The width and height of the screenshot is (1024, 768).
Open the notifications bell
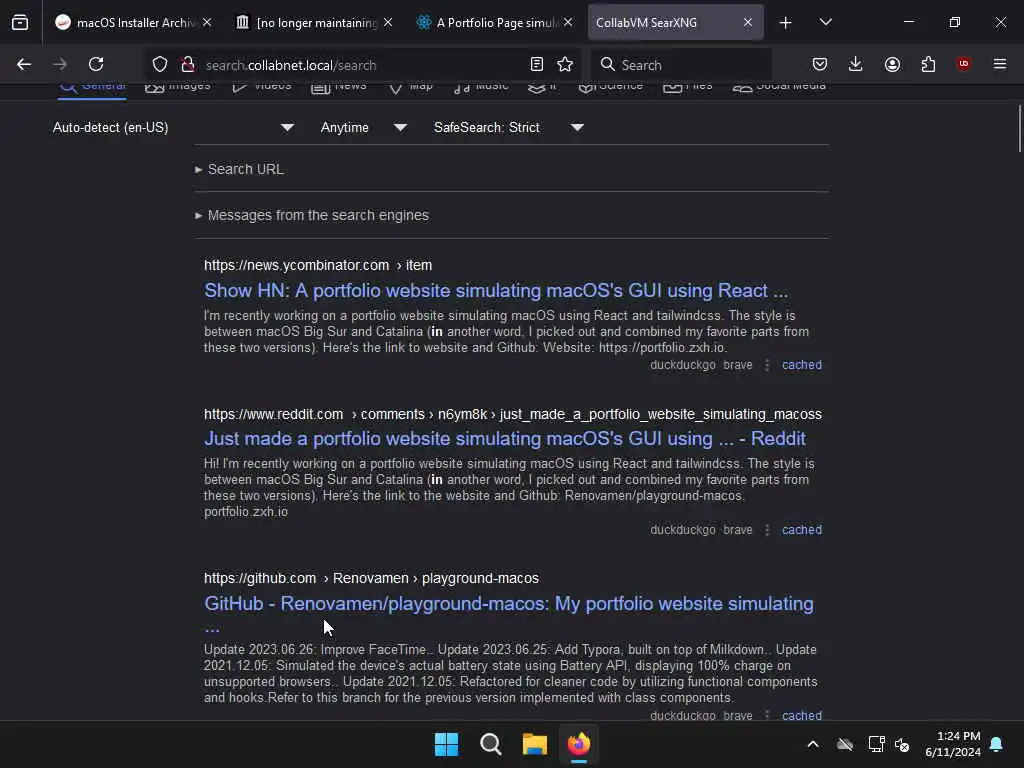coord(997,744)
